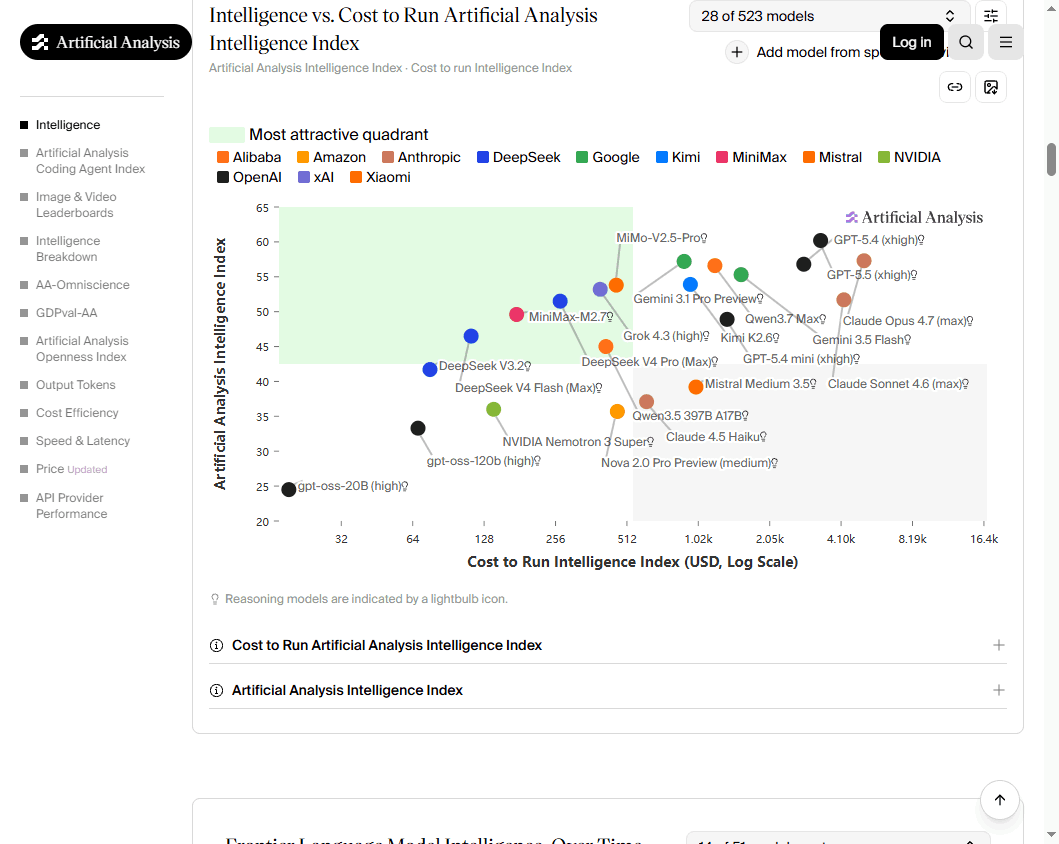Click the Qwen3.5 397B A17B label

pos(690,415)
